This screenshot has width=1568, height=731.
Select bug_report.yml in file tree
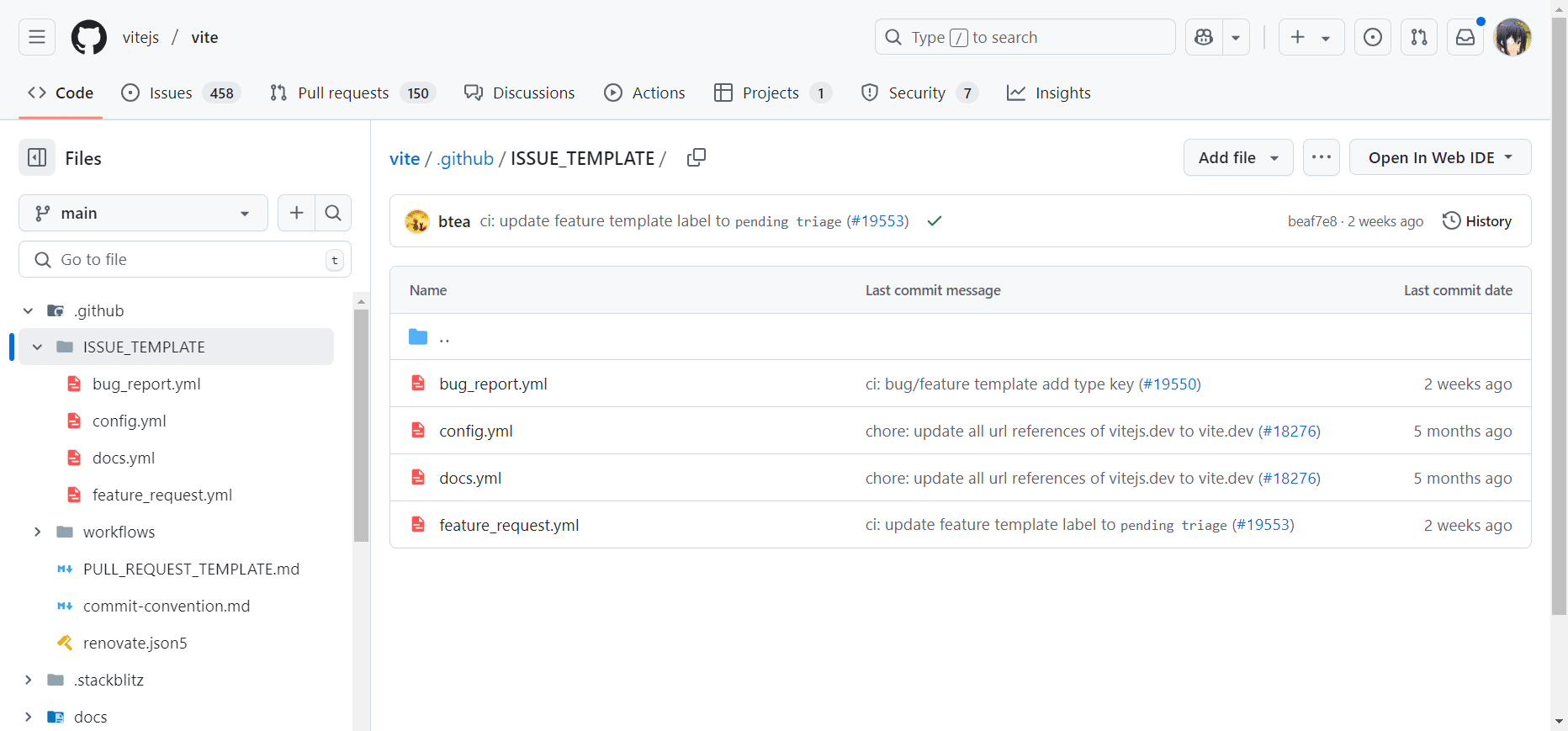(146, 384)
